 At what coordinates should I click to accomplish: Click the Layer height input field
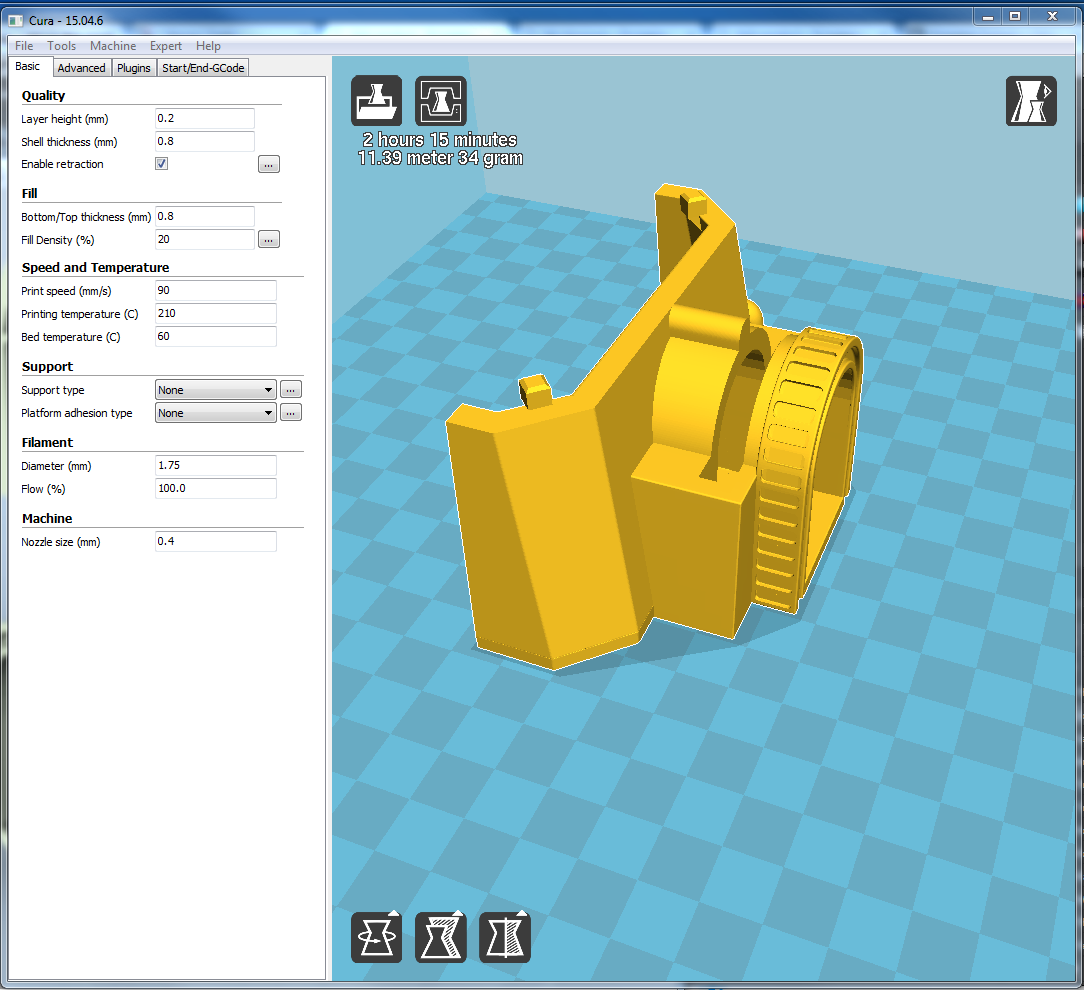[205, 119]
